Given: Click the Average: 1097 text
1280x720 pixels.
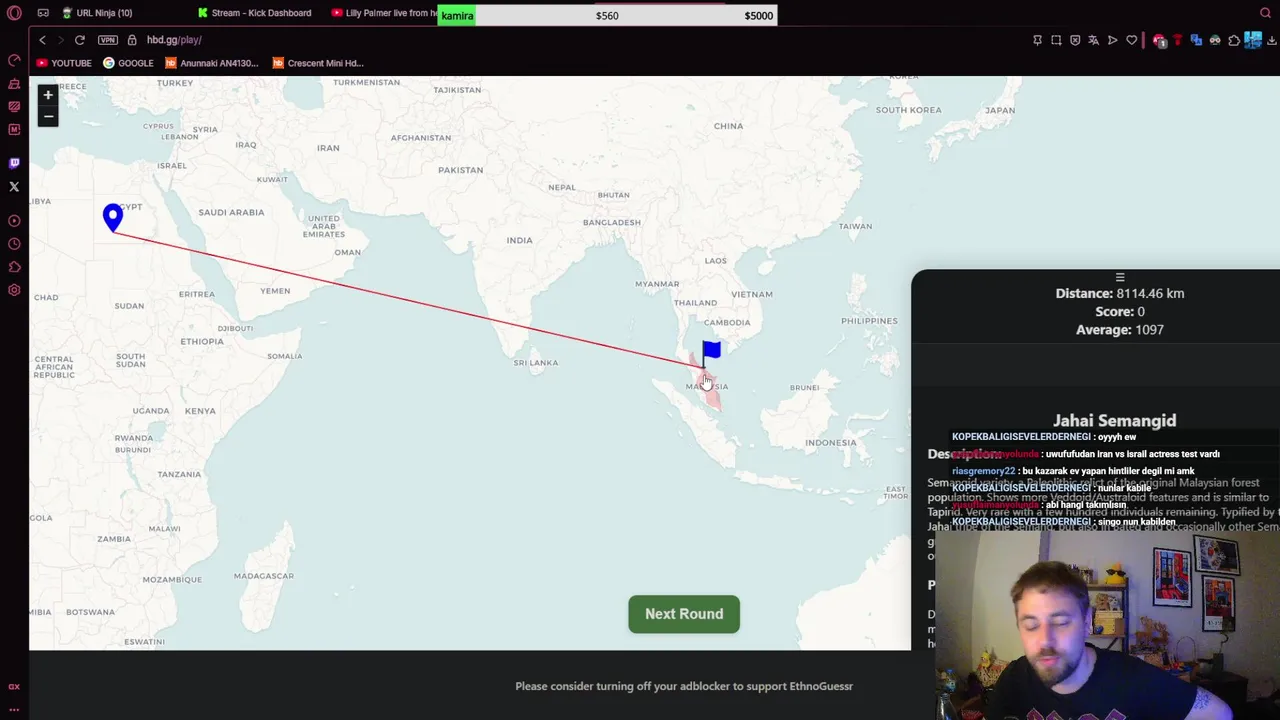Looking at the screenshot, I should pos(1120,329).
